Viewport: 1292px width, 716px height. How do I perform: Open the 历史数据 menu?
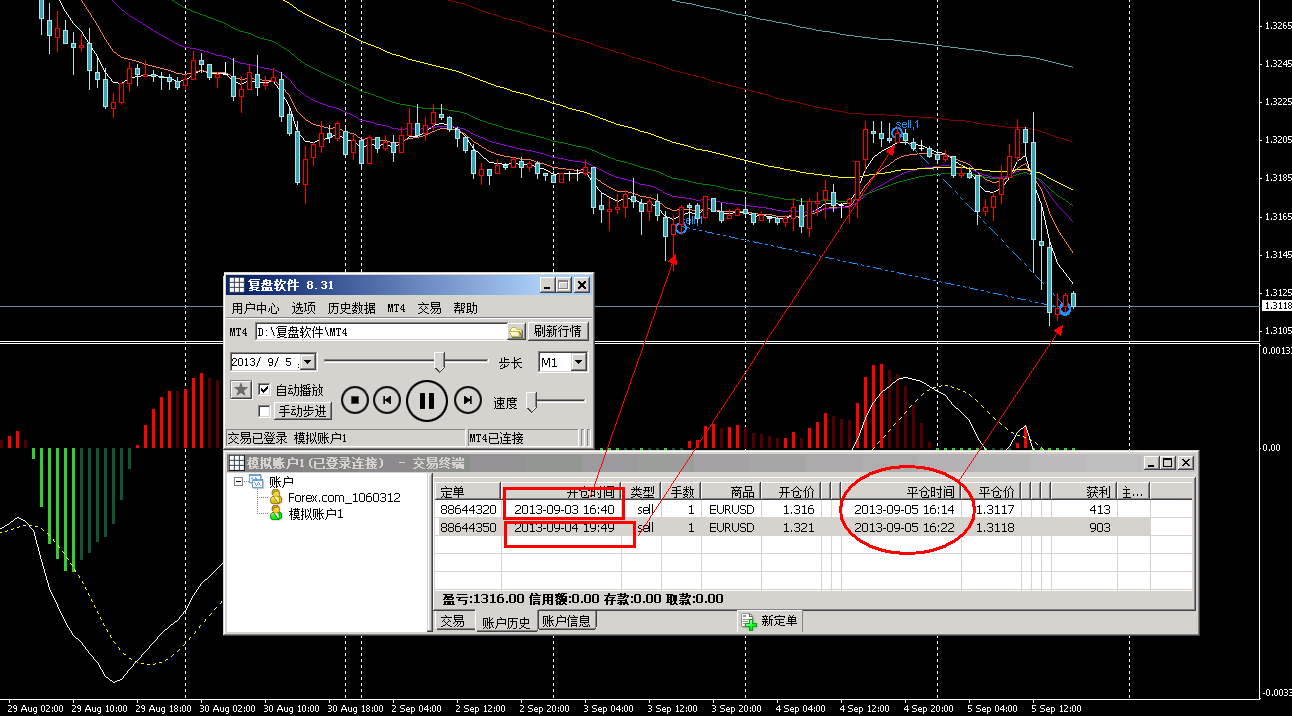tap(351, 308)
